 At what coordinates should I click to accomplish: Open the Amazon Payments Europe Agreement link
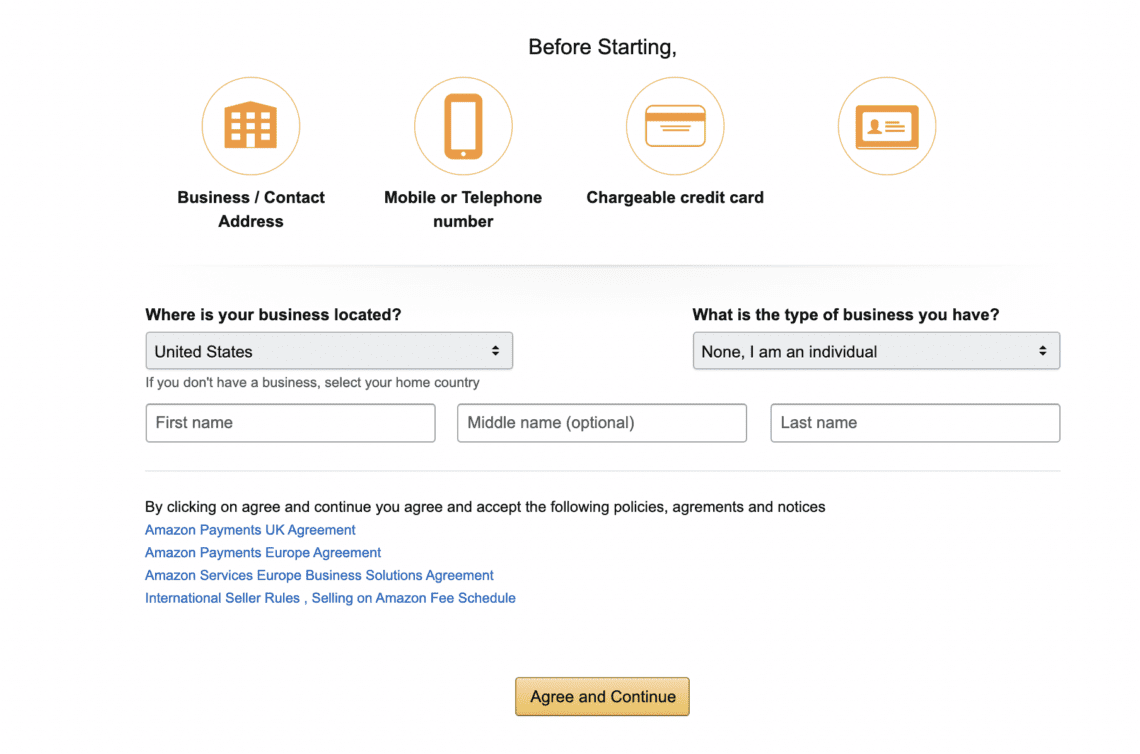[262, 552]
